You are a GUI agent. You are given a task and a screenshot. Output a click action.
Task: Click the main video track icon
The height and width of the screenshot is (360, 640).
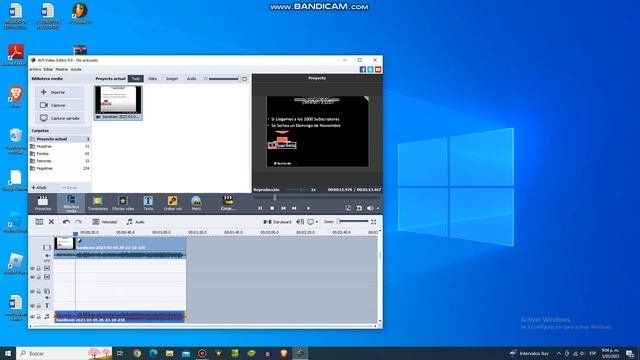(47, 247)
